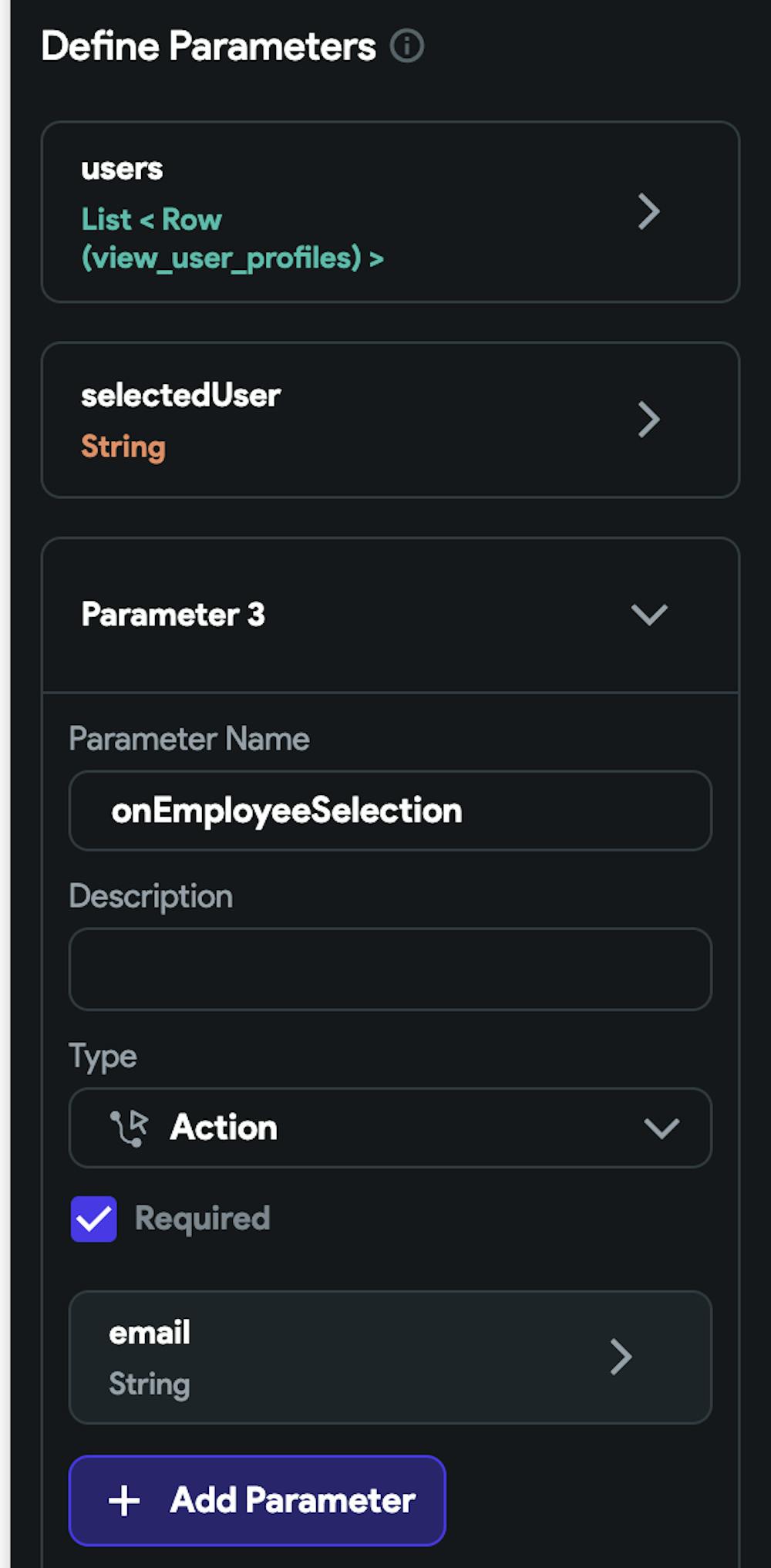Collapse Parameter 3 using down chevron
Viewport: 771px width, 1568px height.
(649, 615)
